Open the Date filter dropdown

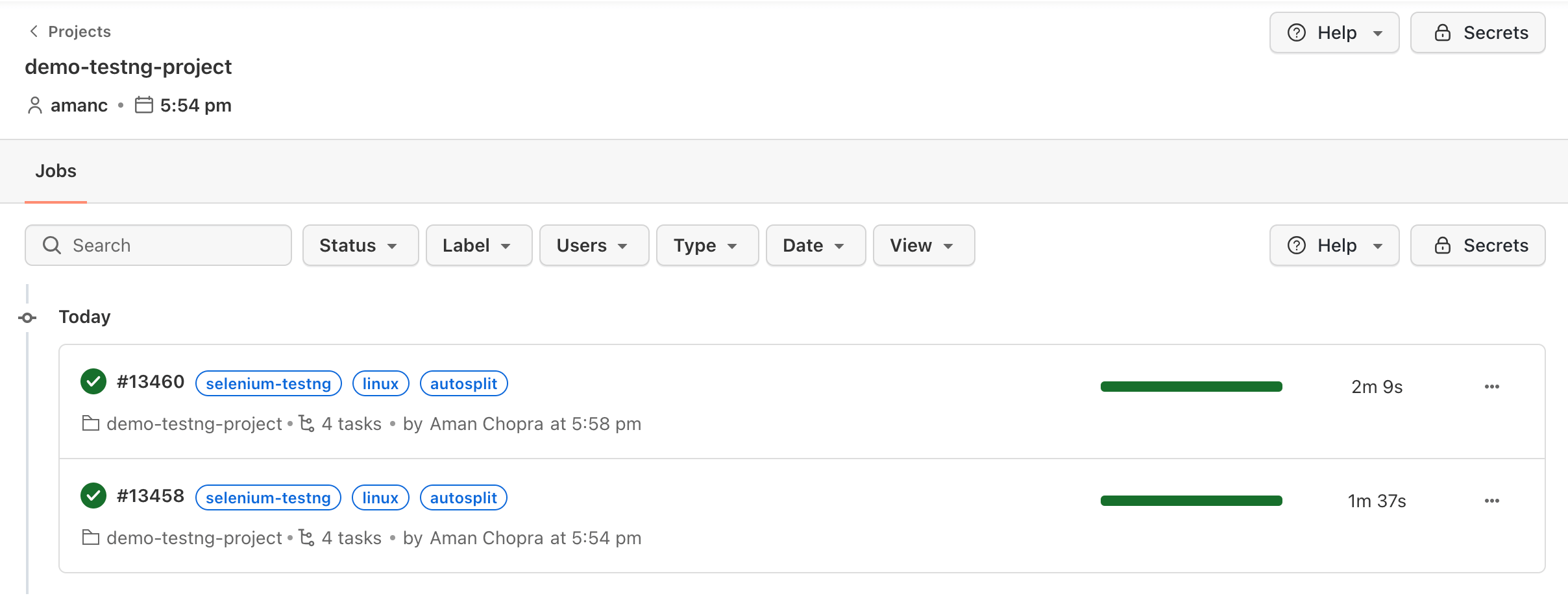pyautogui.click(x=815, y=245)
